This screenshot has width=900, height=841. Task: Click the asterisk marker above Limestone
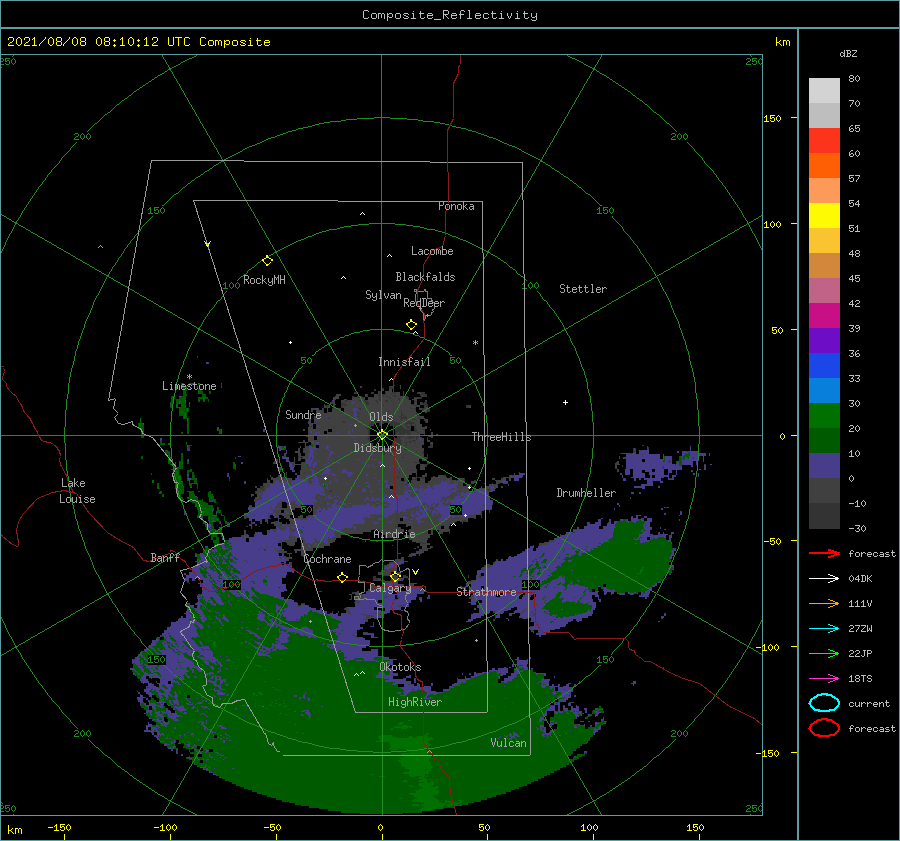189,377
